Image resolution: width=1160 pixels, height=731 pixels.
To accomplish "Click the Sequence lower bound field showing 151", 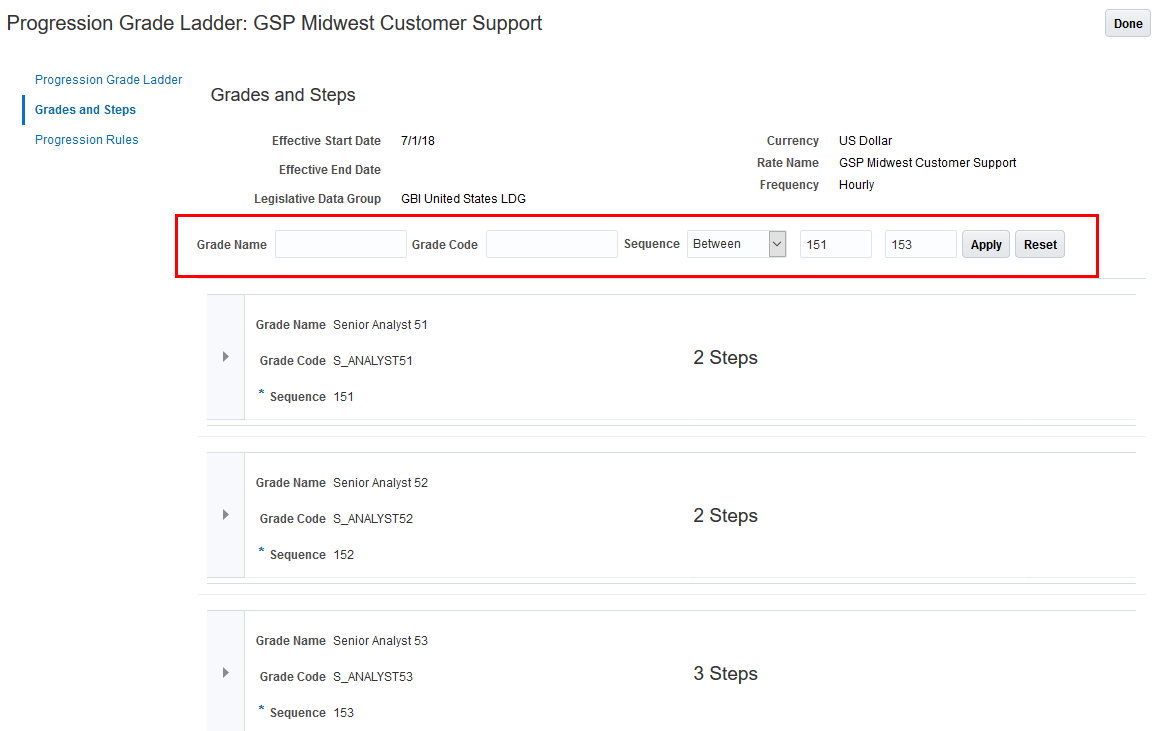I will [836, 244].
